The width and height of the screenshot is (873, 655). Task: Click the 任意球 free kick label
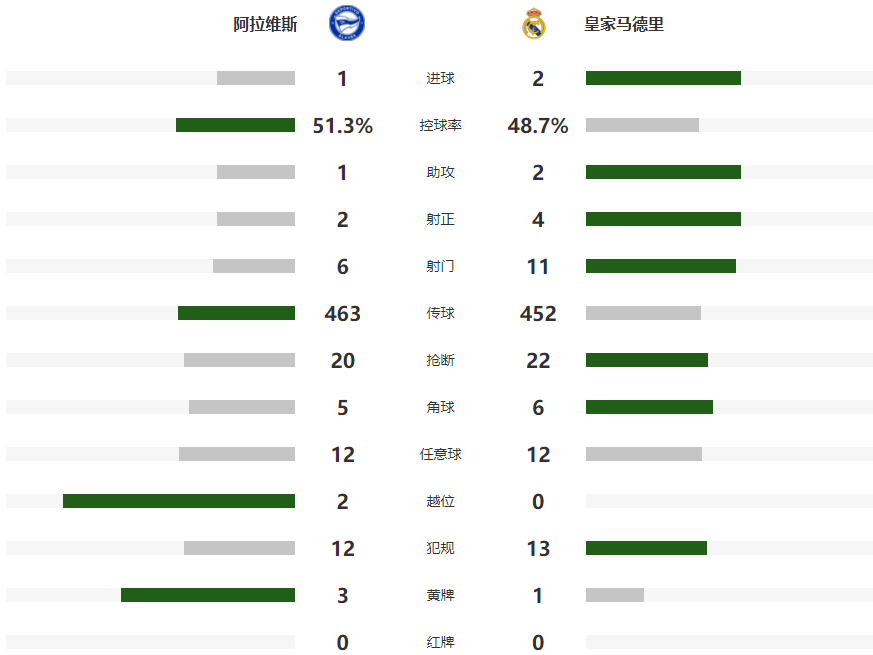[440, 454]
